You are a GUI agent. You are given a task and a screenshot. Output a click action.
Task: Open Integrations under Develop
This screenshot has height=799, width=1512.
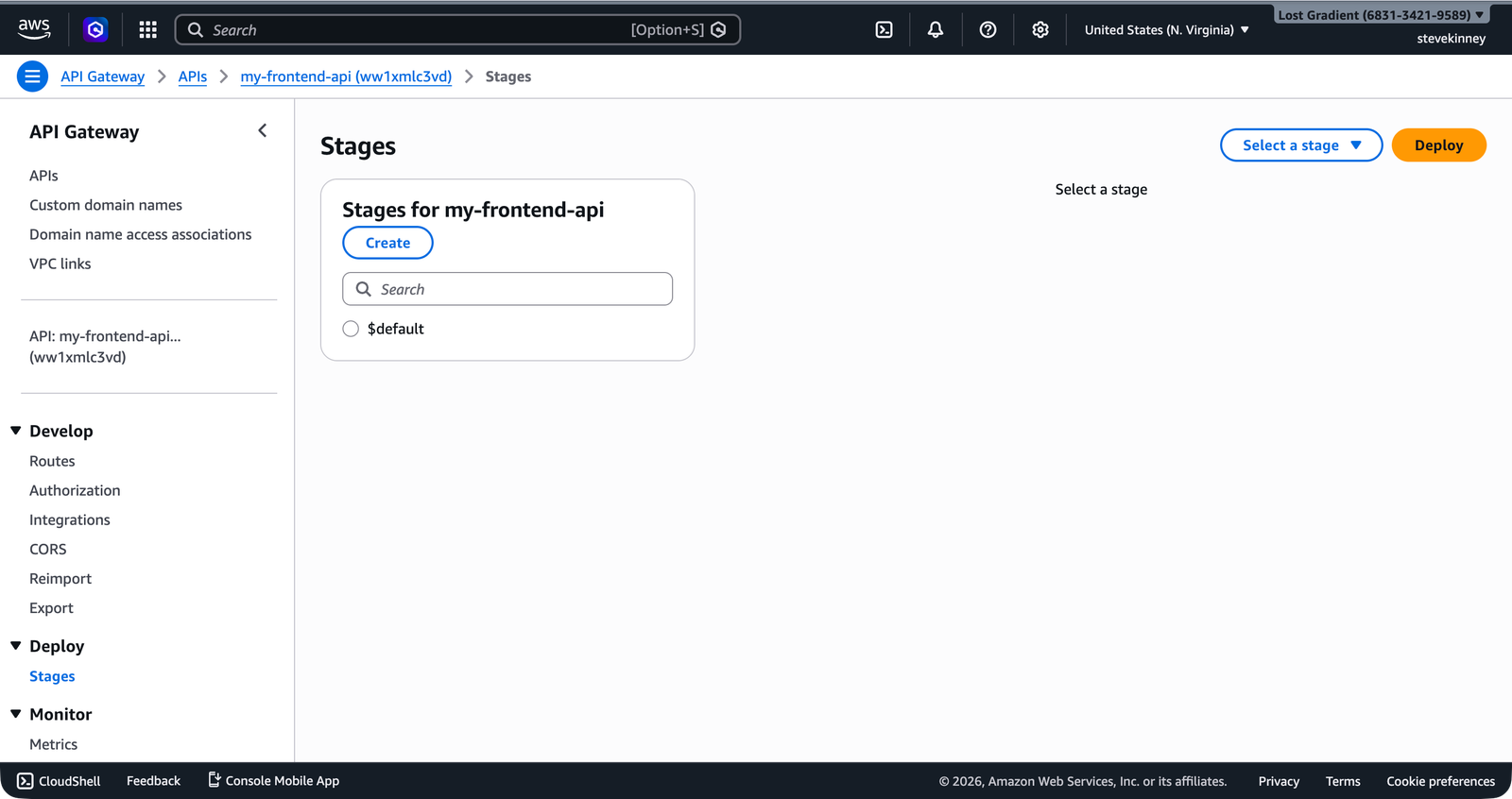(x=70, y=519)
